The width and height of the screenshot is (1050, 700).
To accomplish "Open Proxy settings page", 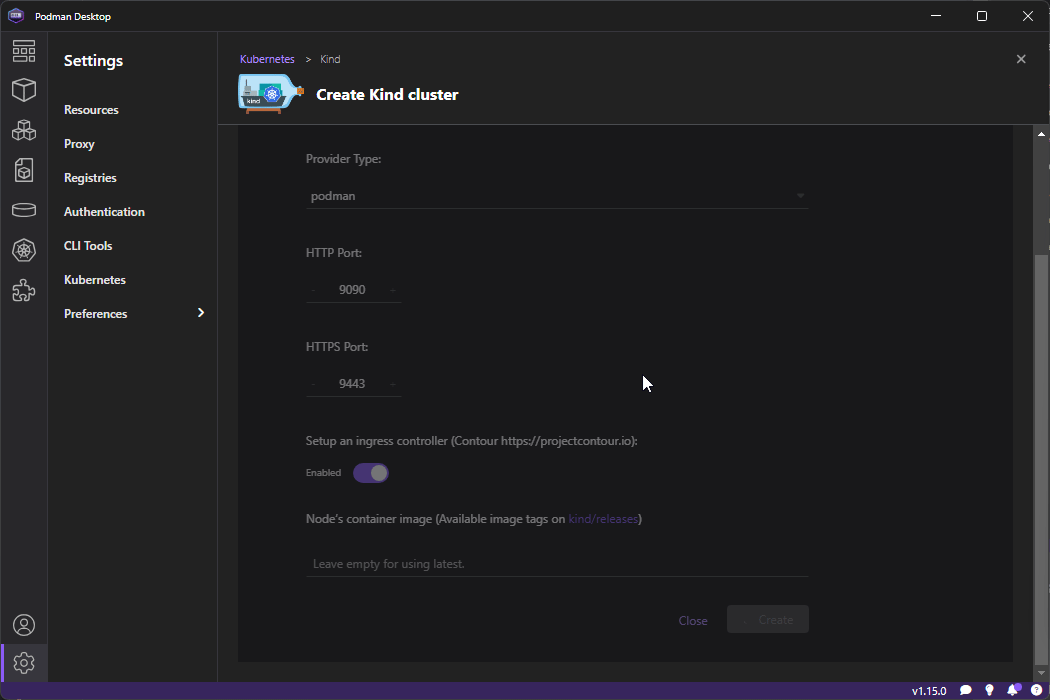I will 79,144.
